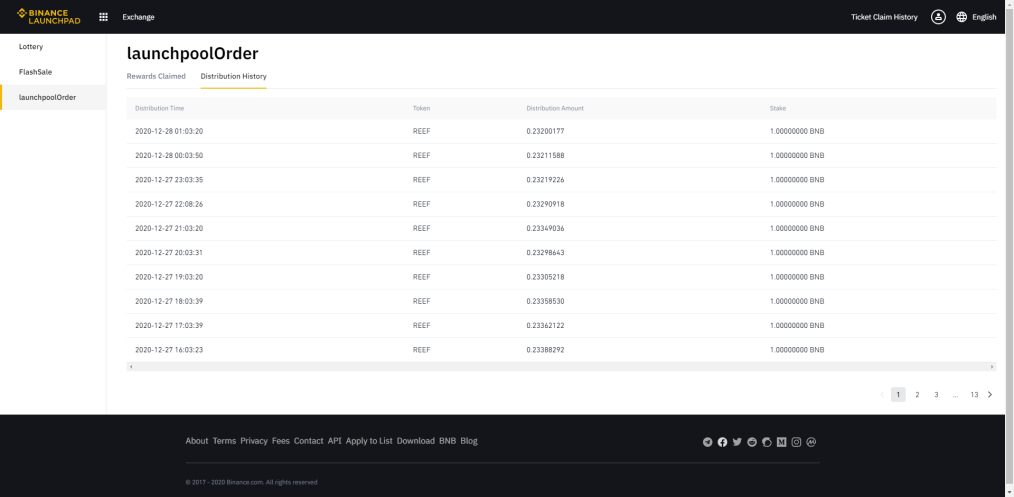Select Lottery in the sidebar
1014x497 pixels.
click(31, 47)
